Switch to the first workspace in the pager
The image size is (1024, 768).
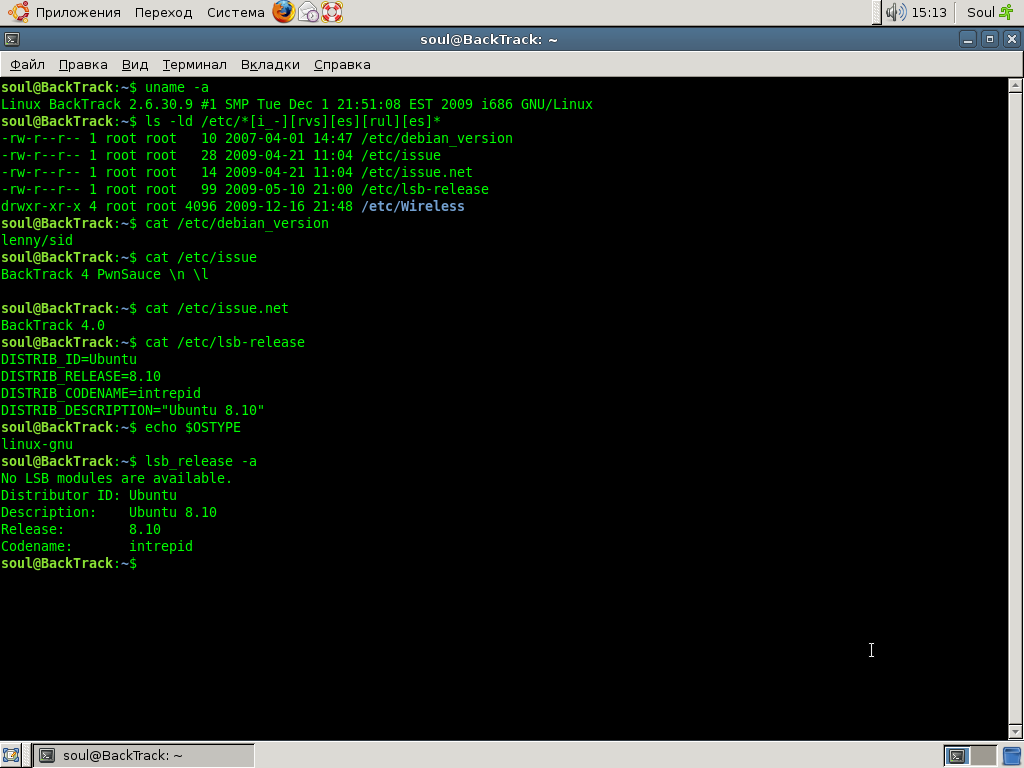click(x=957, y=756)
